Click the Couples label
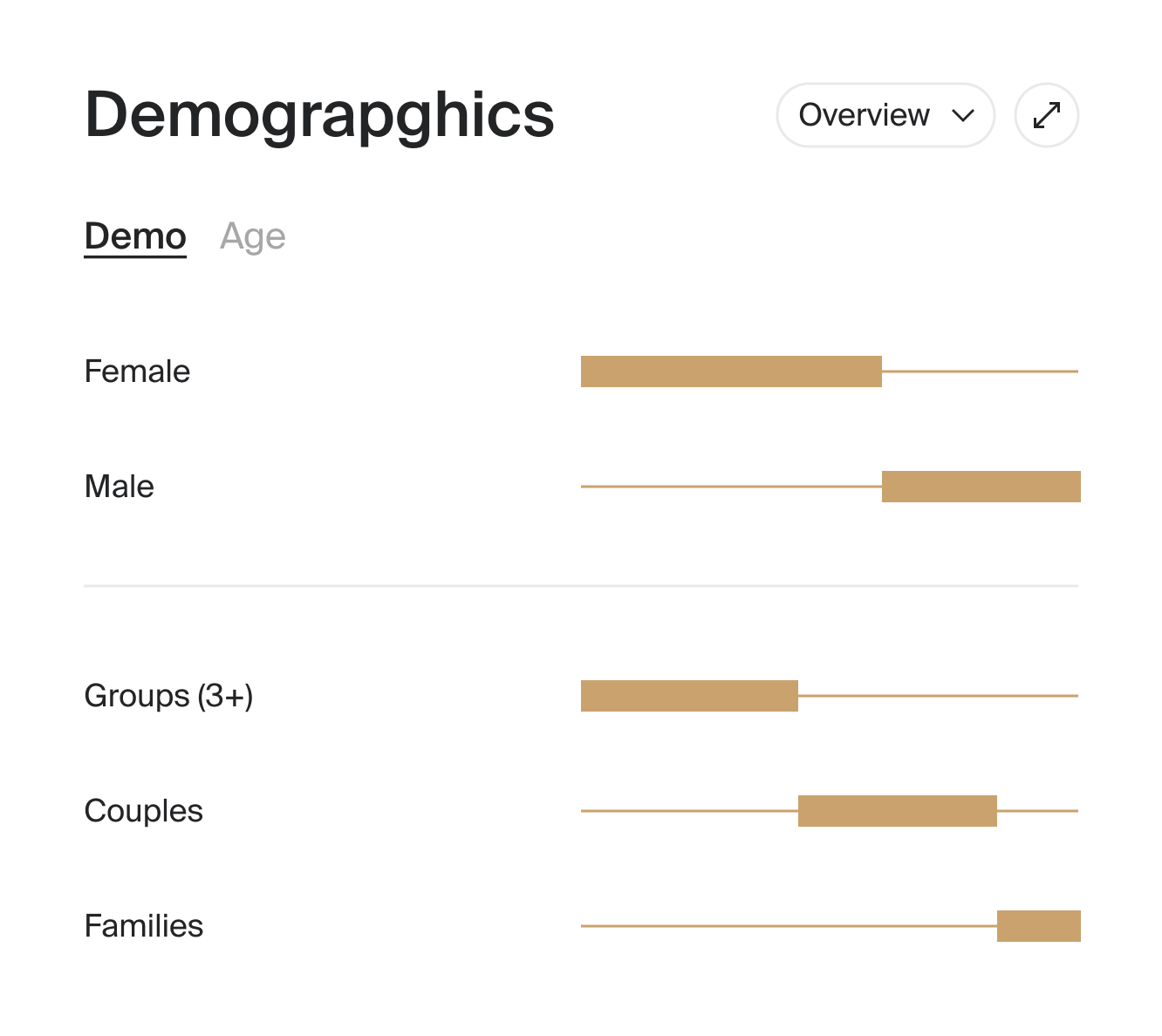Screen dimensions: 1162x1036 [x=143, y=810]
